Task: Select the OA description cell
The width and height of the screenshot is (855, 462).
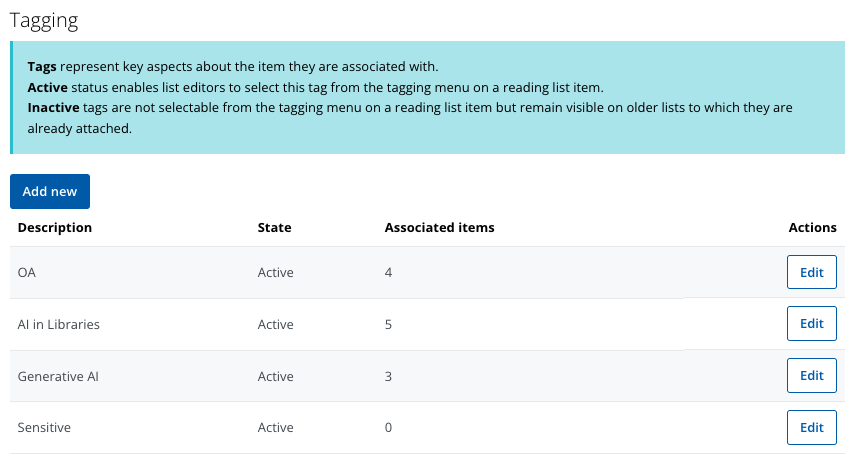Action: [27, 272]
